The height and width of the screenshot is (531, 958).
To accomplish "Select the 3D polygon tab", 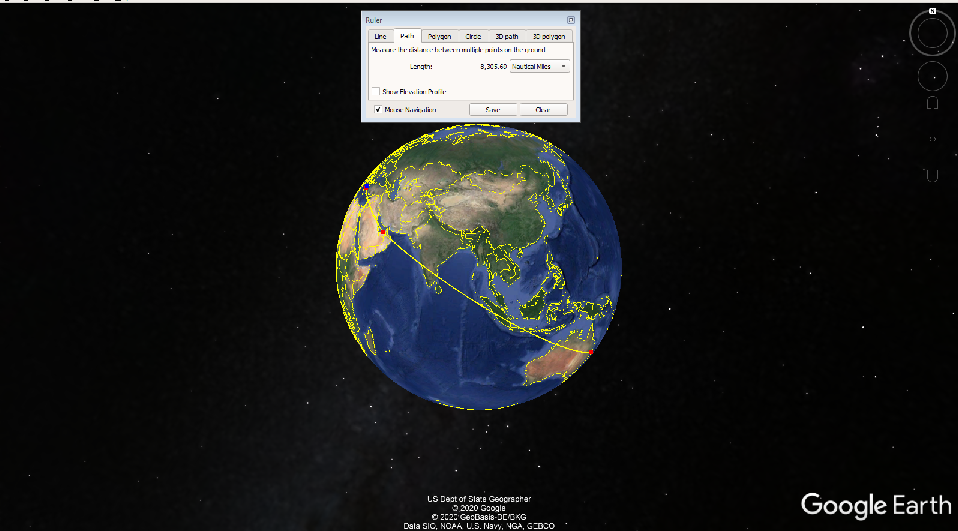I will [549, 36].
